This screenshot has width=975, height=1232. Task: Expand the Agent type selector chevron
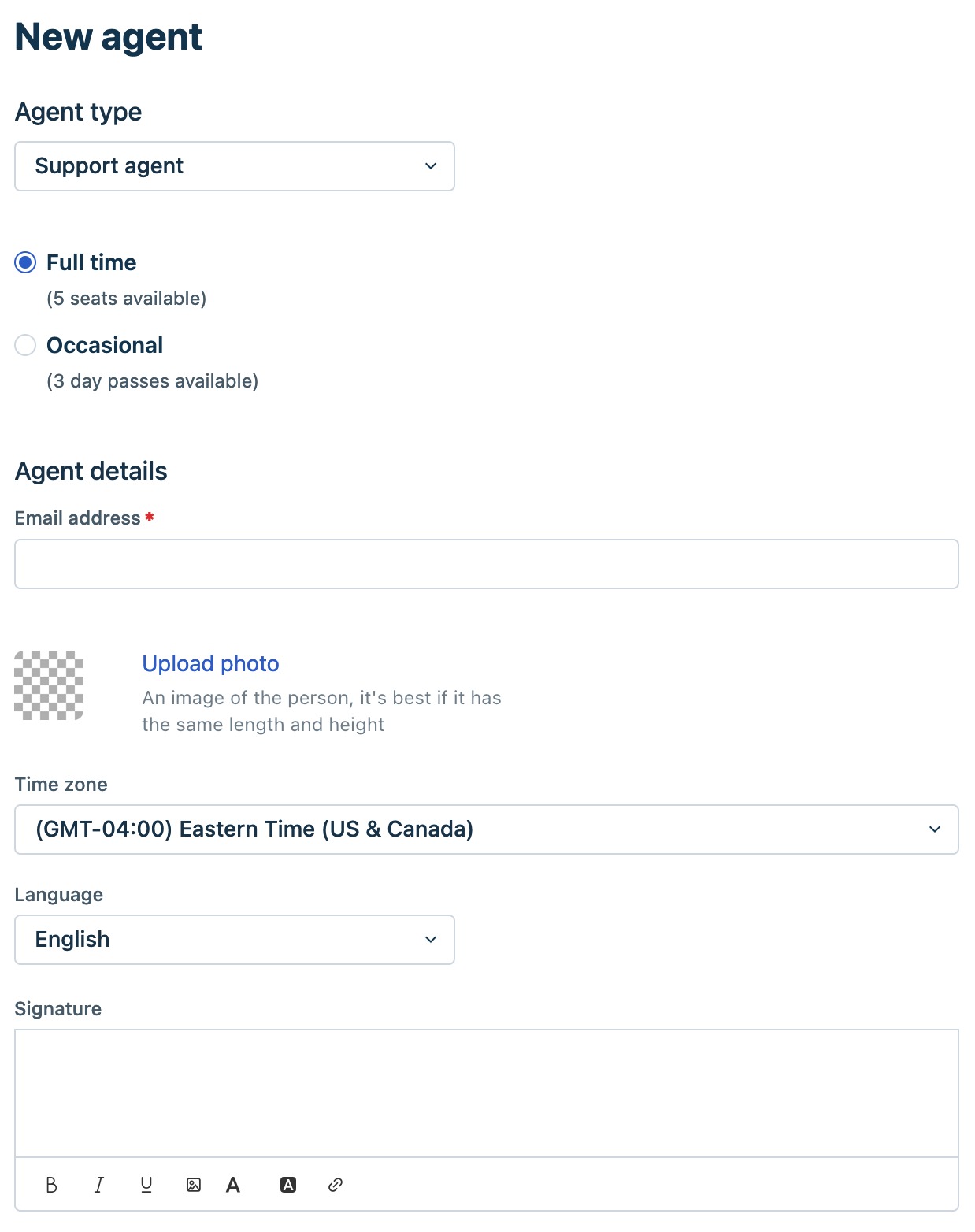[430, 166]
